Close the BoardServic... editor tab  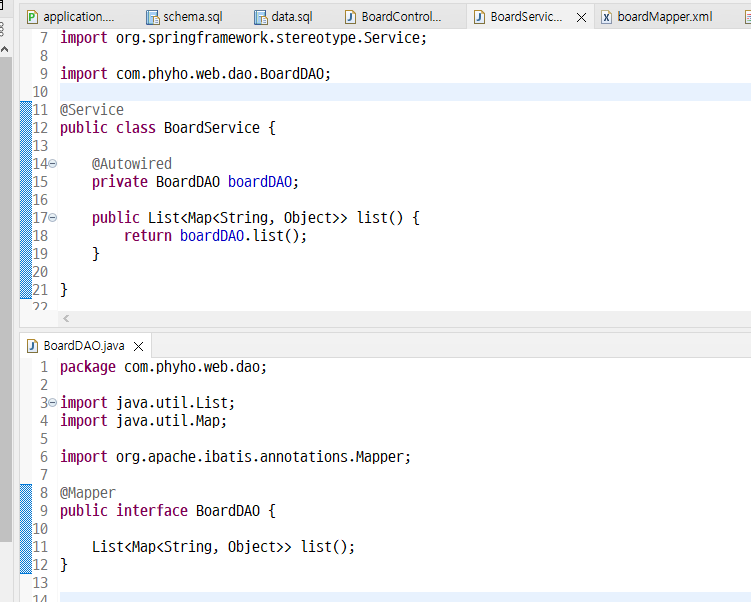(581, 18)
